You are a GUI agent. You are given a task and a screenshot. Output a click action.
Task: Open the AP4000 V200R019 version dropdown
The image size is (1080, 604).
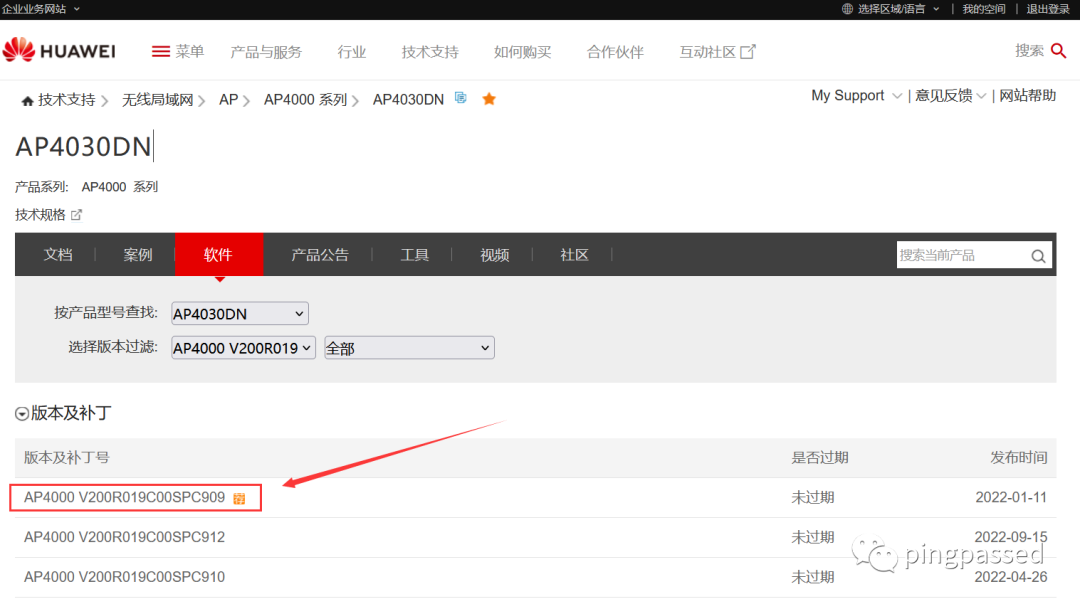click(243, 348)
